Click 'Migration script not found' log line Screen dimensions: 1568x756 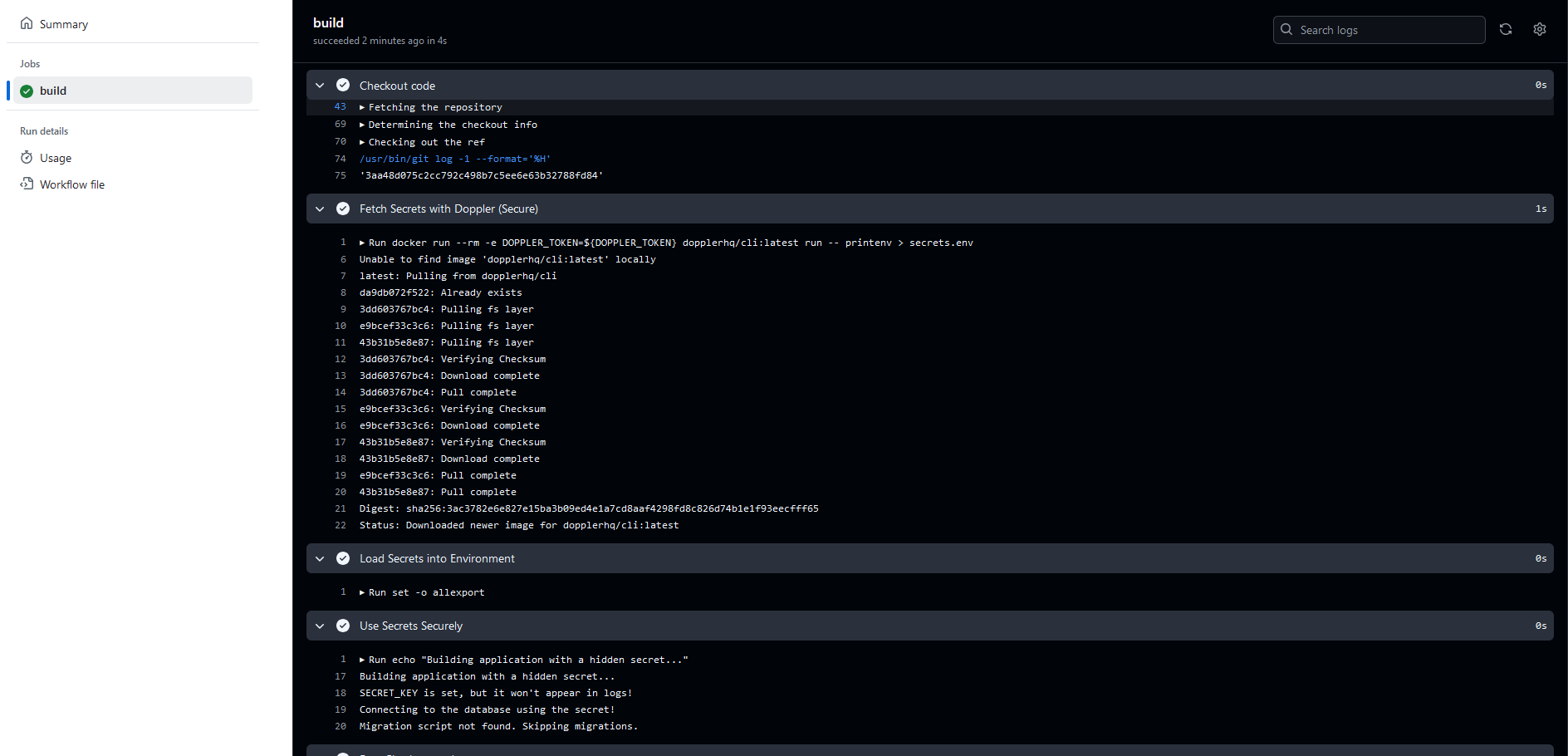(x=499, y=726)
